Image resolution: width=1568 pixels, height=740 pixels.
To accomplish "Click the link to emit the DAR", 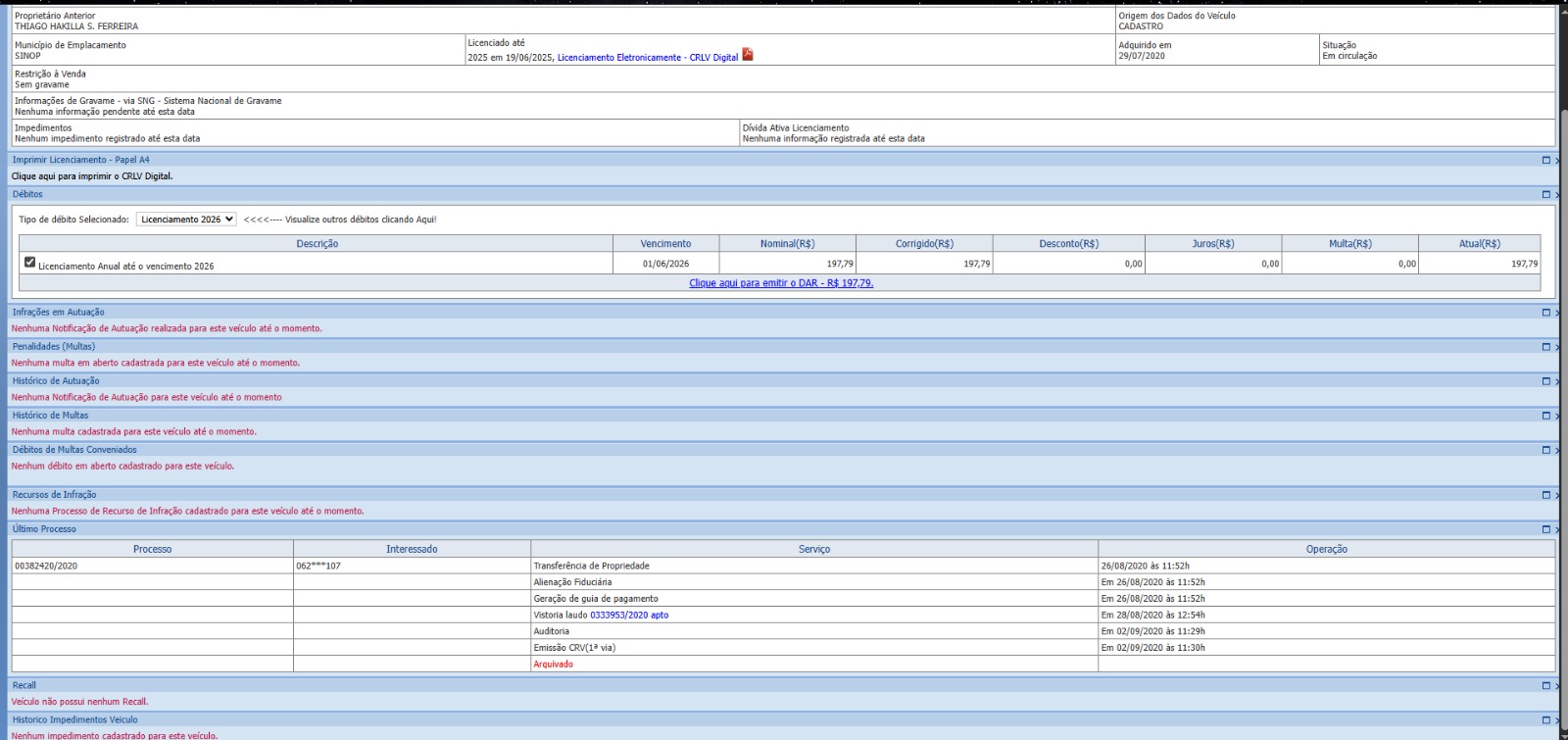I will (x=781, y=283).
